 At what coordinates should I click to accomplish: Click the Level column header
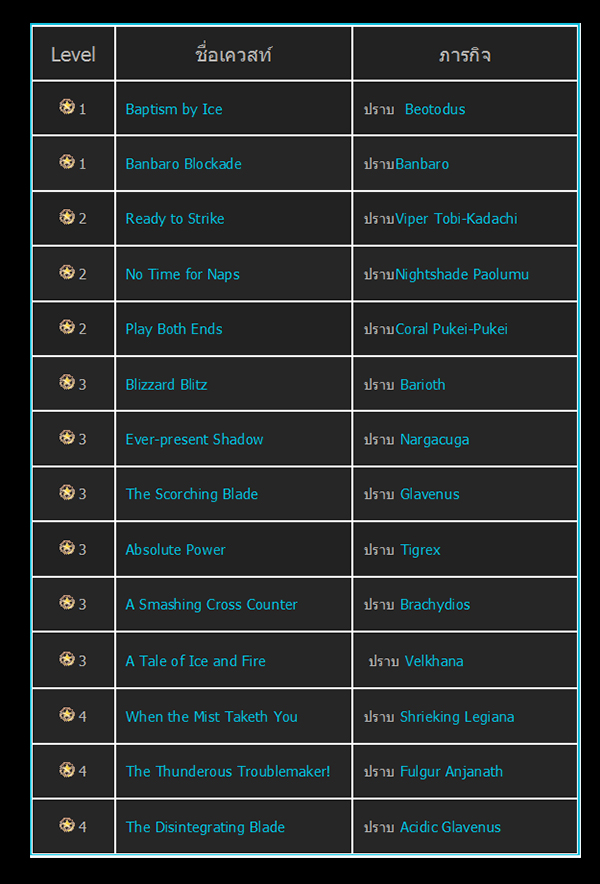pos(73,54)
